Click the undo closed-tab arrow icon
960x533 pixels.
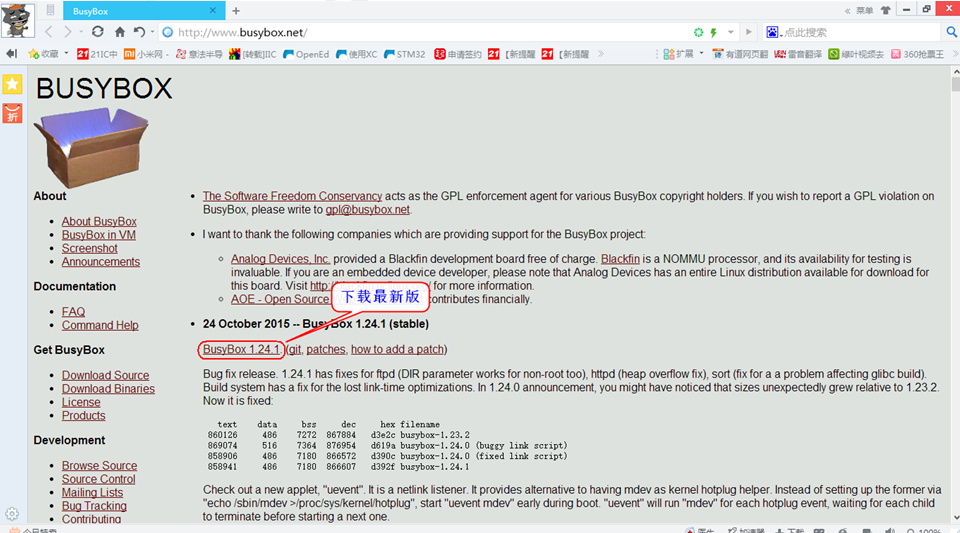(140, 32)
